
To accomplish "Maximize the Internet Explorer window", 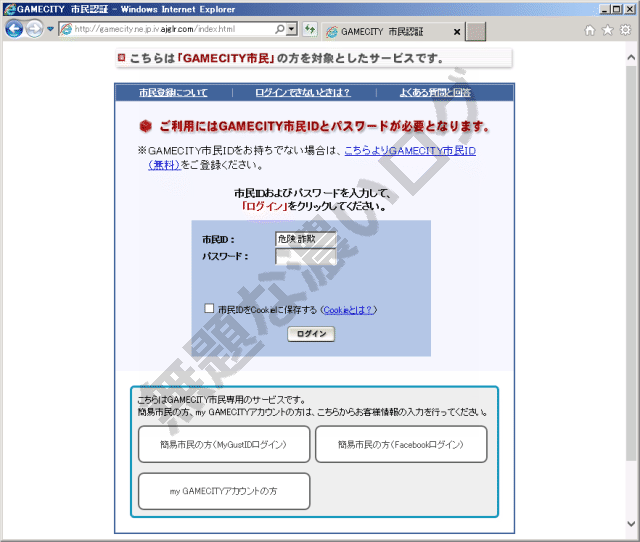I will (x=617, y=9).
